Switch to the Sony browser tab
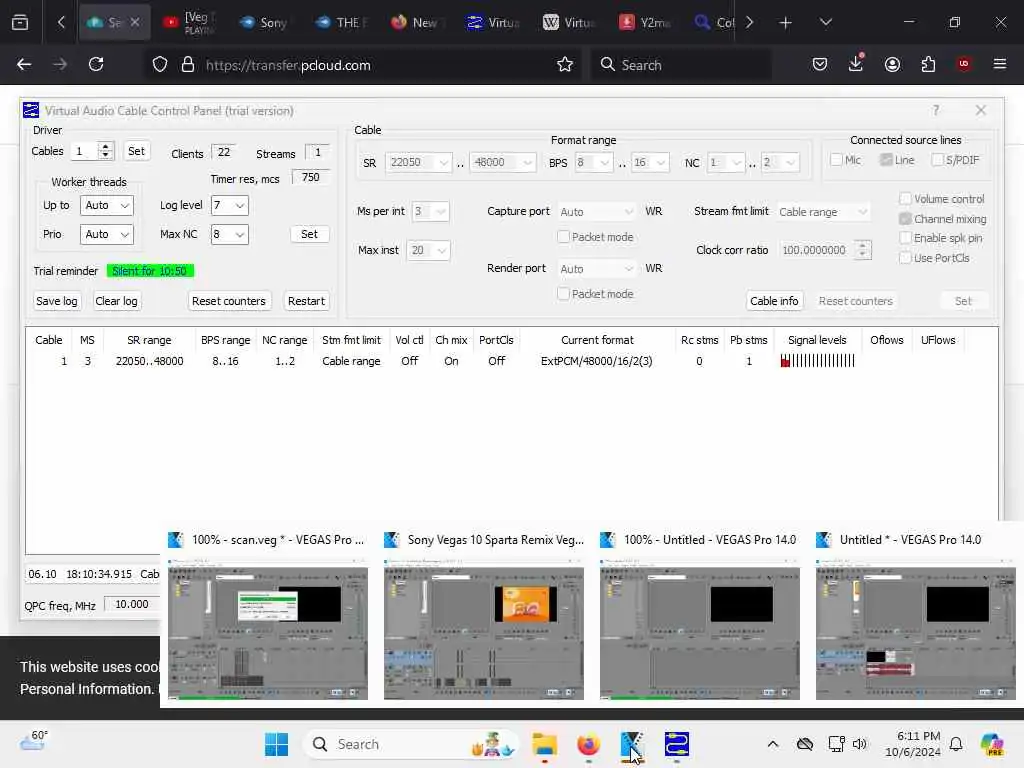 pyautogui.click(x=264, y=23)
